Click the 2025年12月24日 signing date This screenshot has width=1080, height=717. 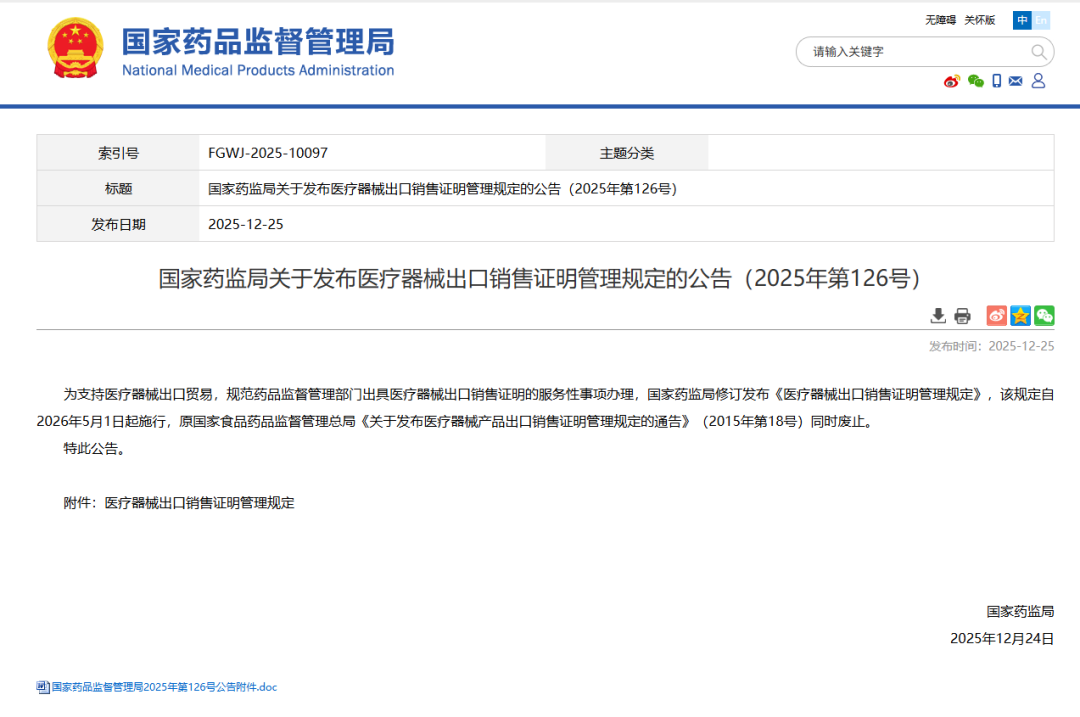pos(1002,638)
